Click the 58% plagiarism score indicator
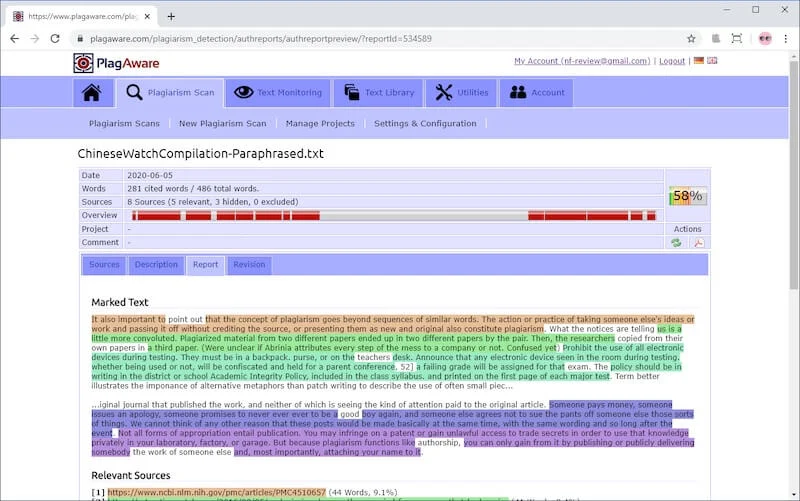The height and width of the screenshot is (501, 800). click(x=687, y=196)
